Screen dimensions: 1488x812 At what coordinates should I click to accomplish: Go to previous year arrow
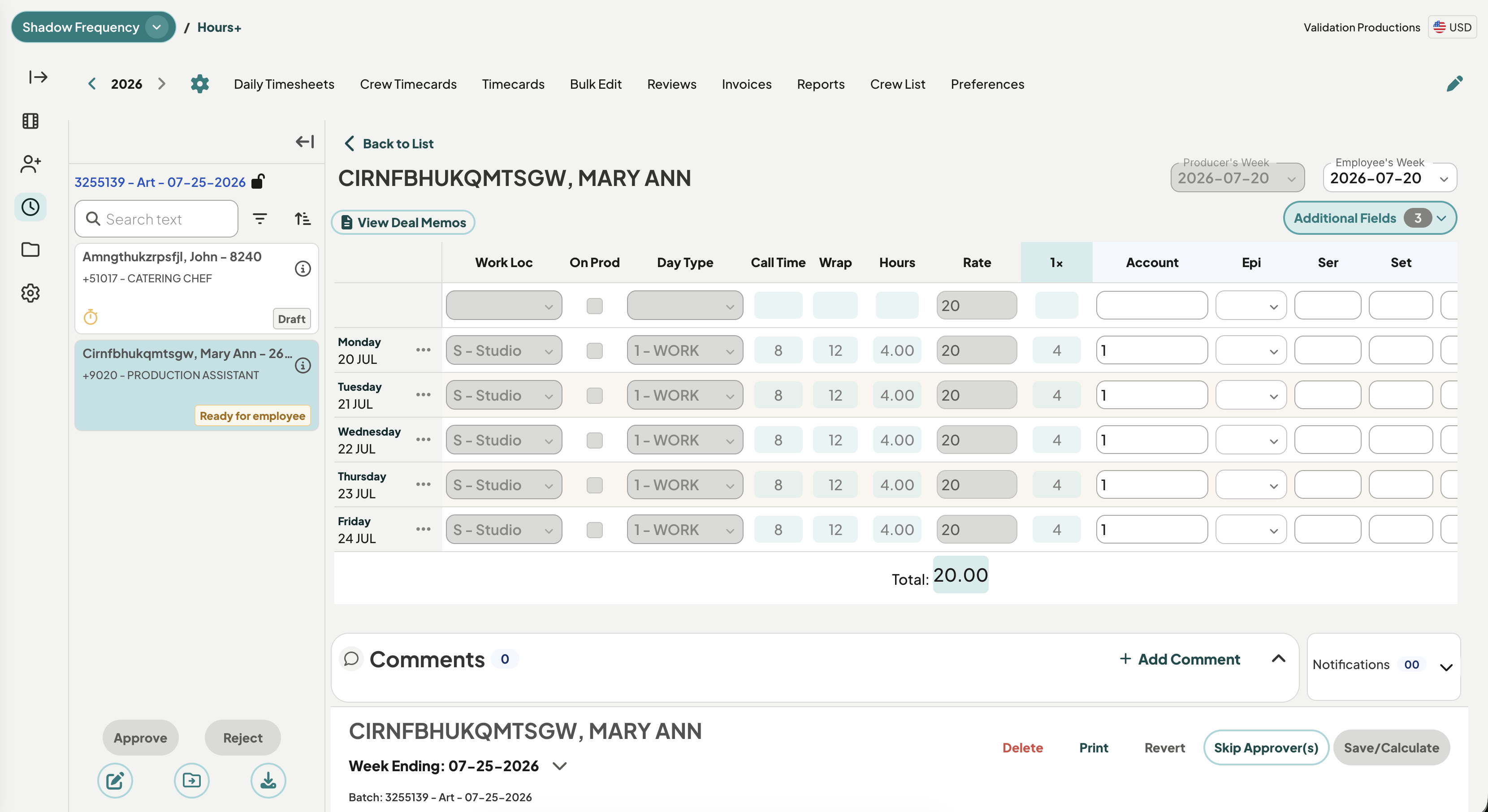point(92,84)
